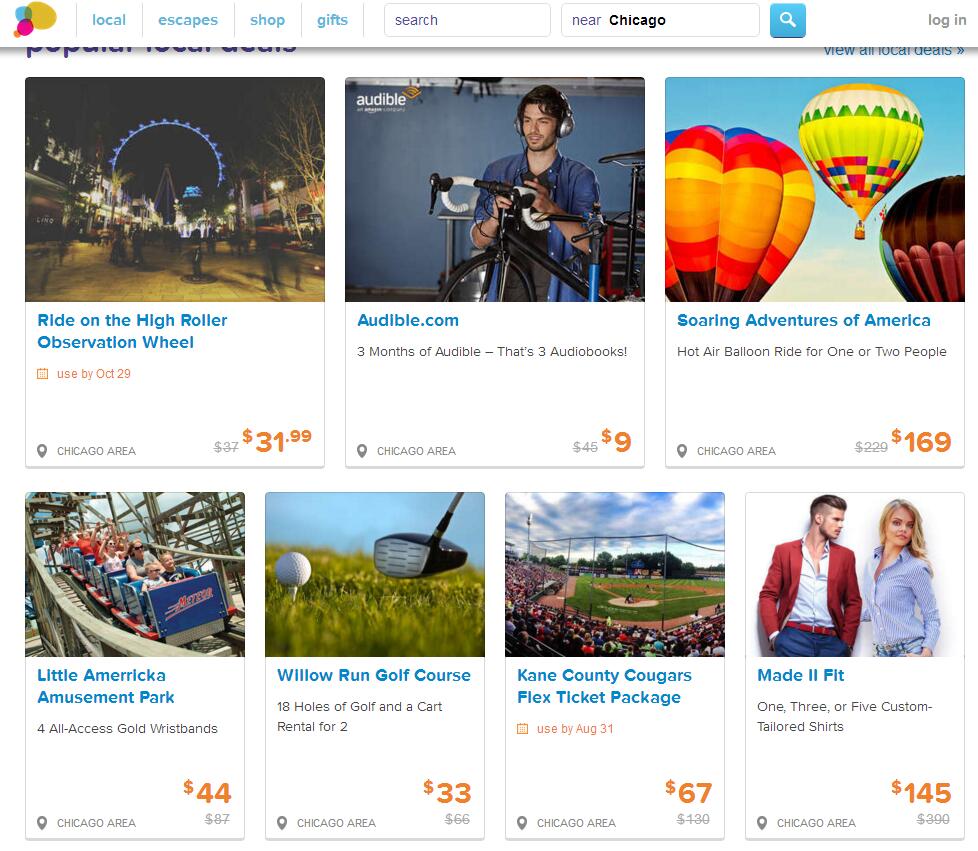The image size is (978, 851).
Task: Open 'Ride on the High Roller Observation Wheel' title
Action: pyautogui.click(x=132, y=331)
